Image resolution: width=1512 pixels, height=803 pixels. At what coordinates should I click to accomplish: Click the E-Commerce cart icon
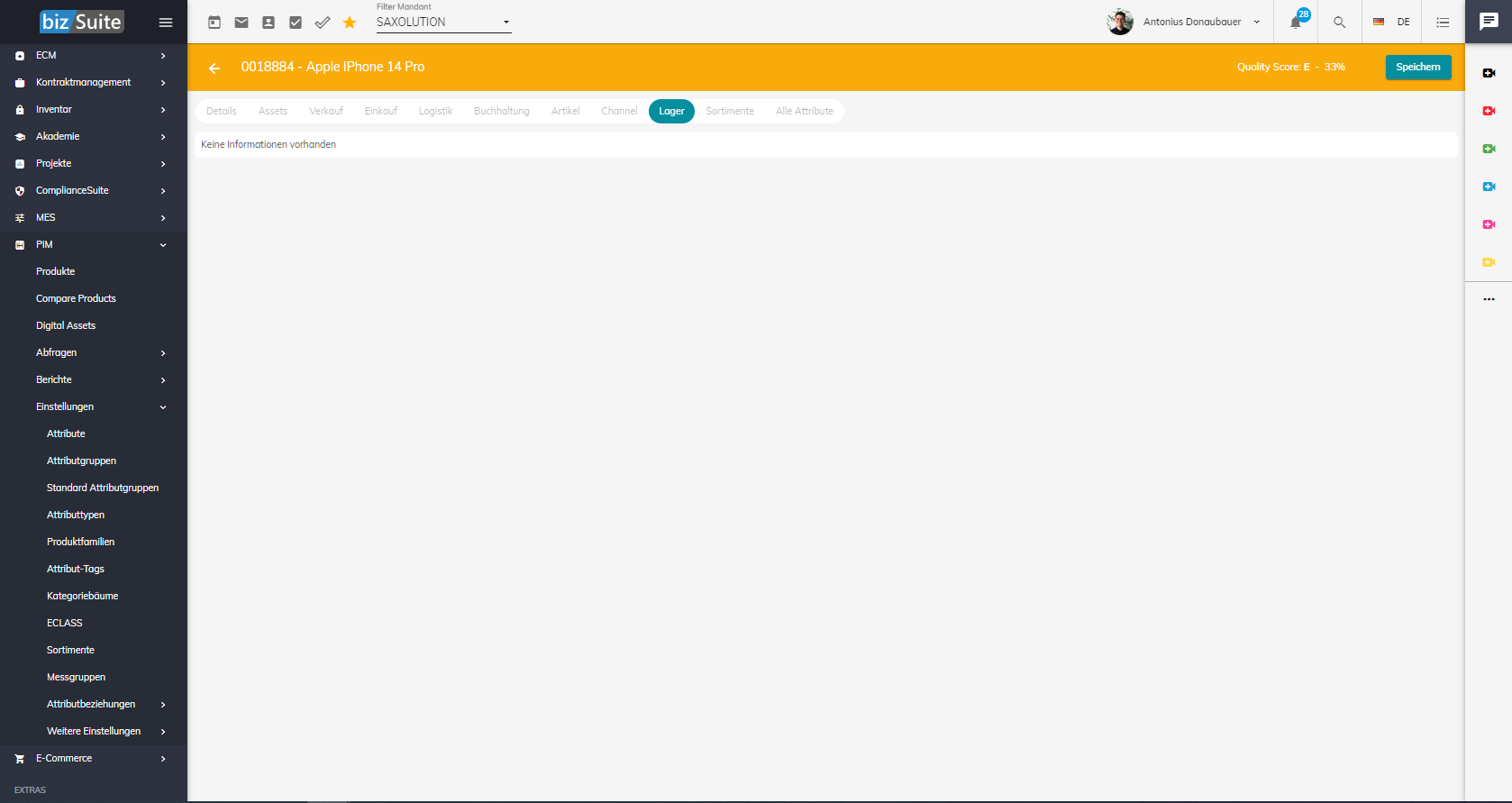20,759
